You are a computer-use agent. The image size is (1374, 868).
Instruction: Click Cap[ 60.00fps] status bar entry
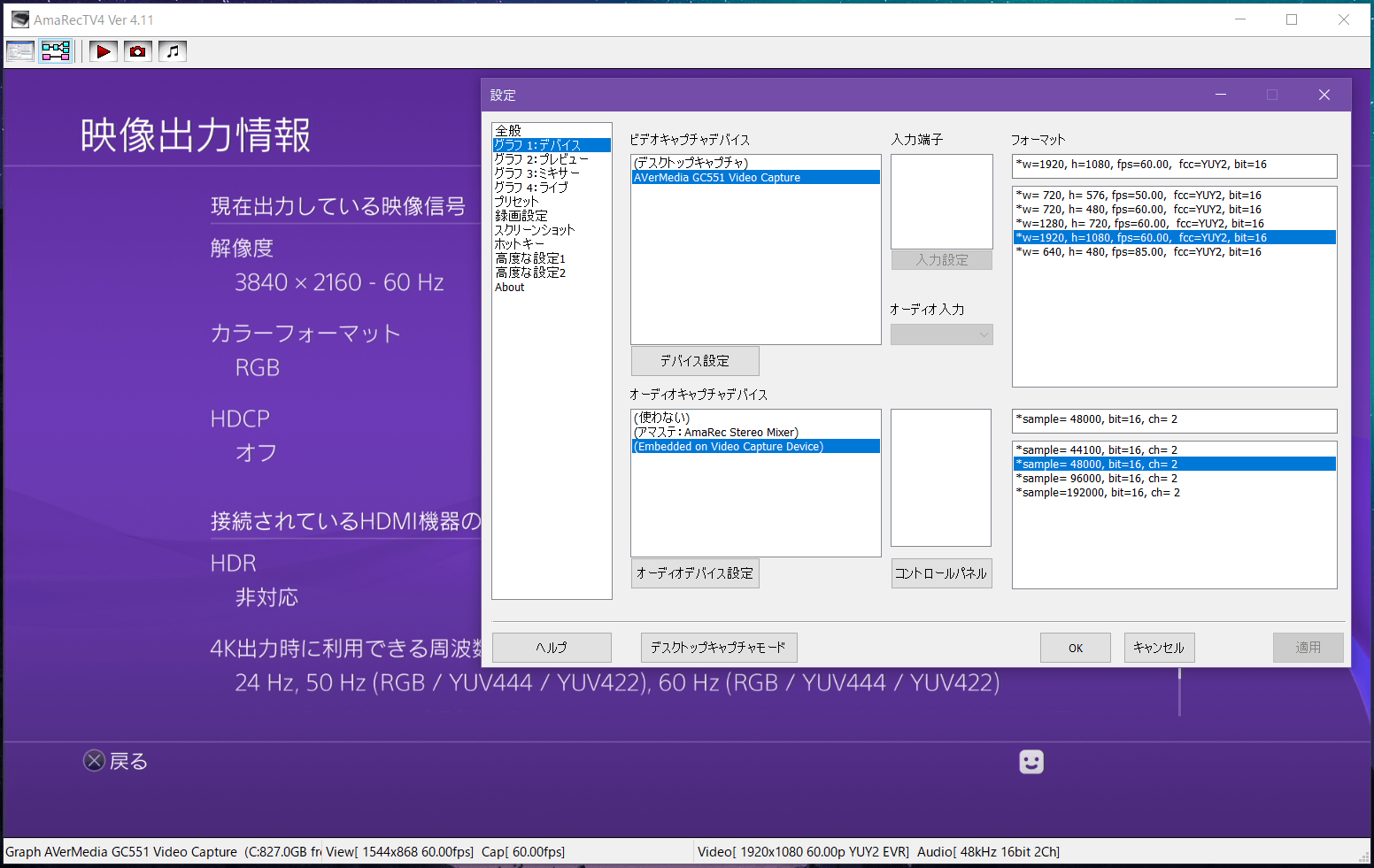pyautogui.click(x=523, y=852)
